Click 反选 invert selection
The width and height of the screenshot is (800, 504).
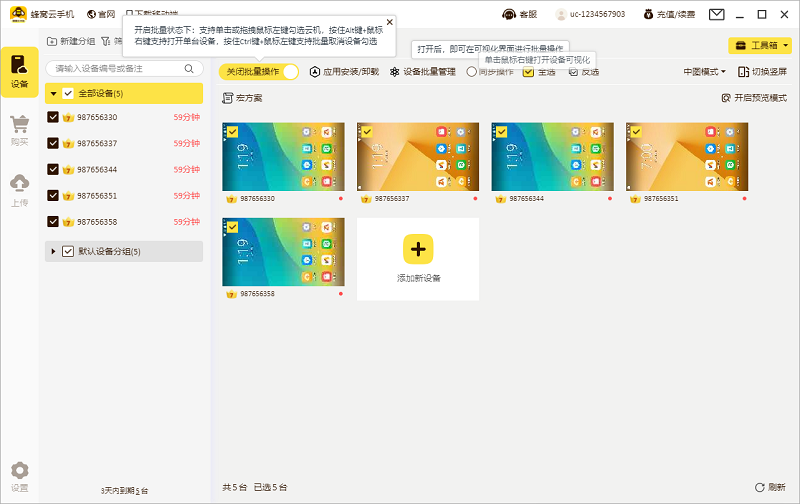point(584,72)
